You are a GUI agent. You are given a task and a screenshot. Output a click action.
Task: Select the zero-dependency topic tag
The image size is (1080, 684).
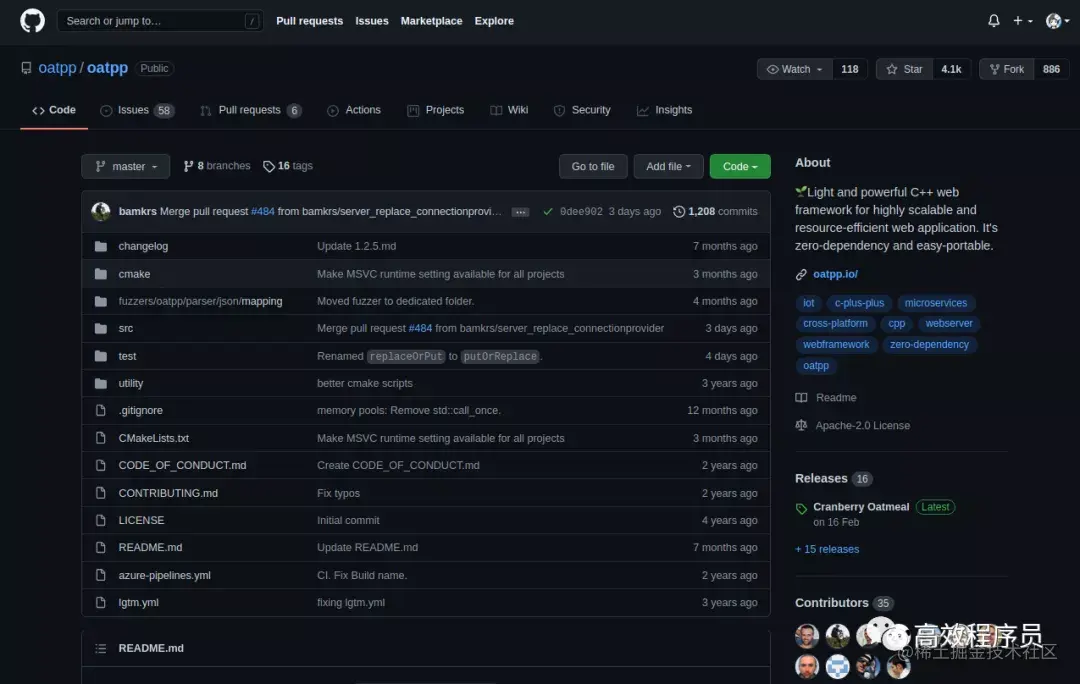coord(929,344)
